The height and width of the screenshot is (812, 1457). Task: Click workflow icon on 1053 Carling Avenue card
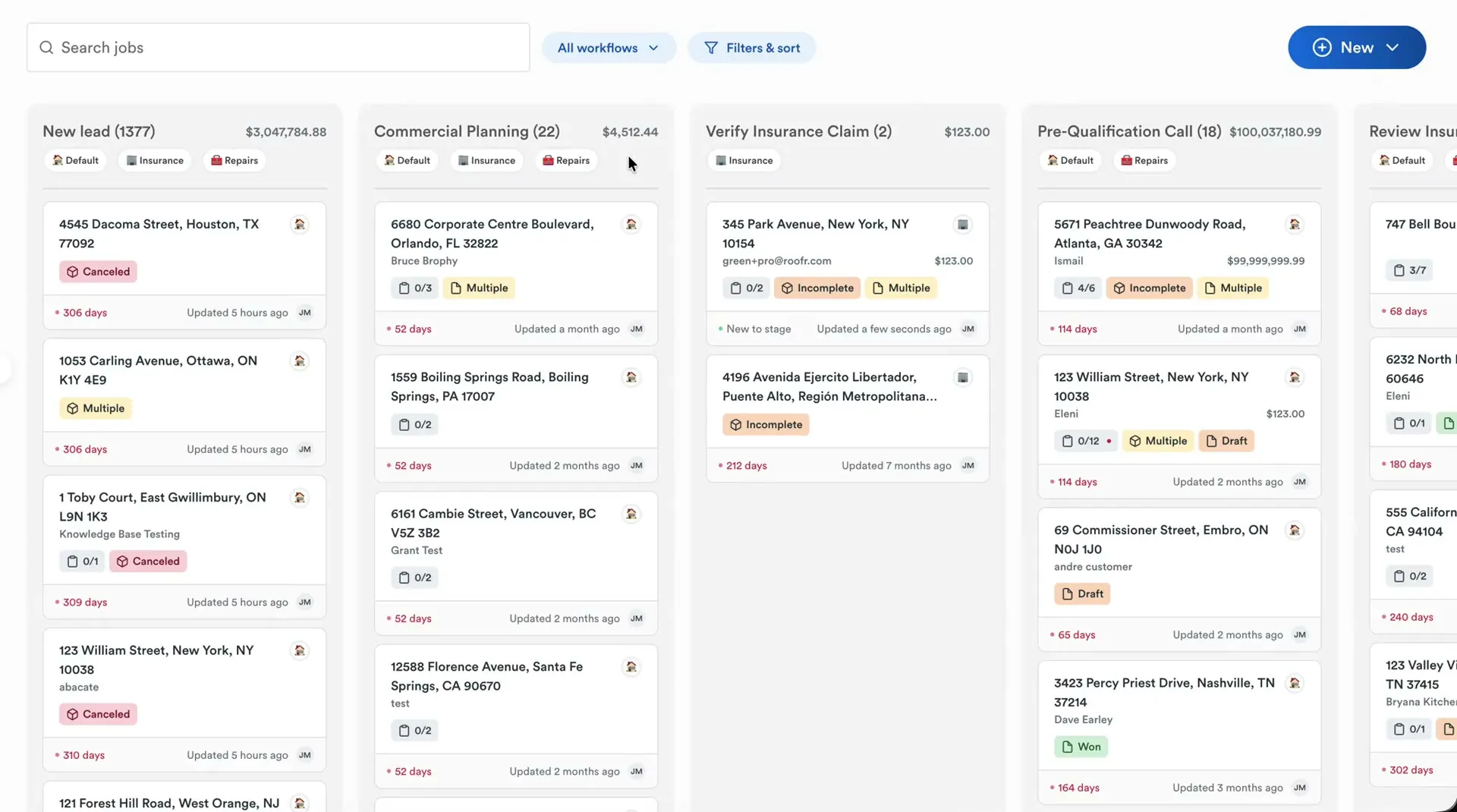[x=300, y=361]
